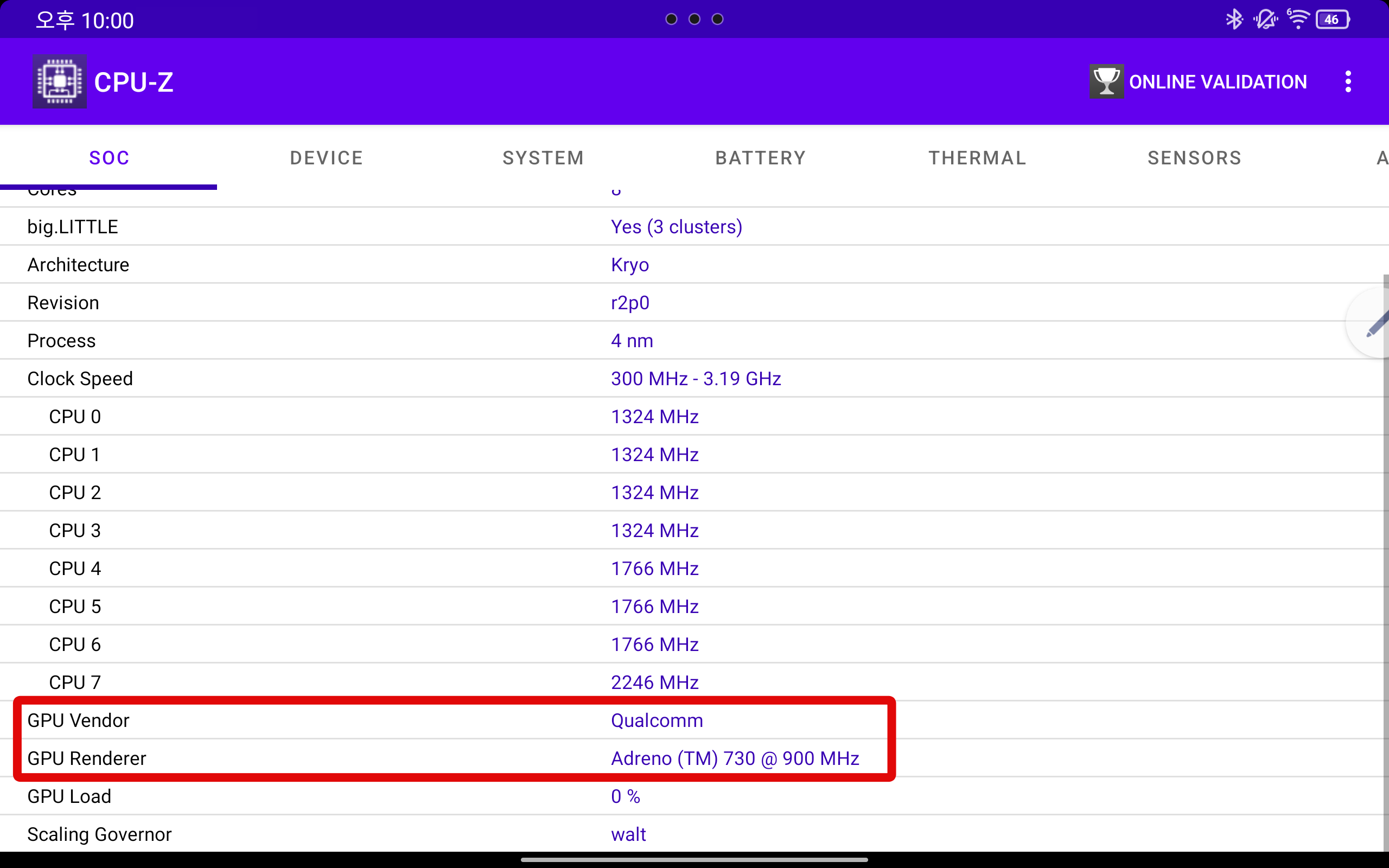Tap the CPU-Z chip logo icon

pyautogui.click(x=60, y=81)
